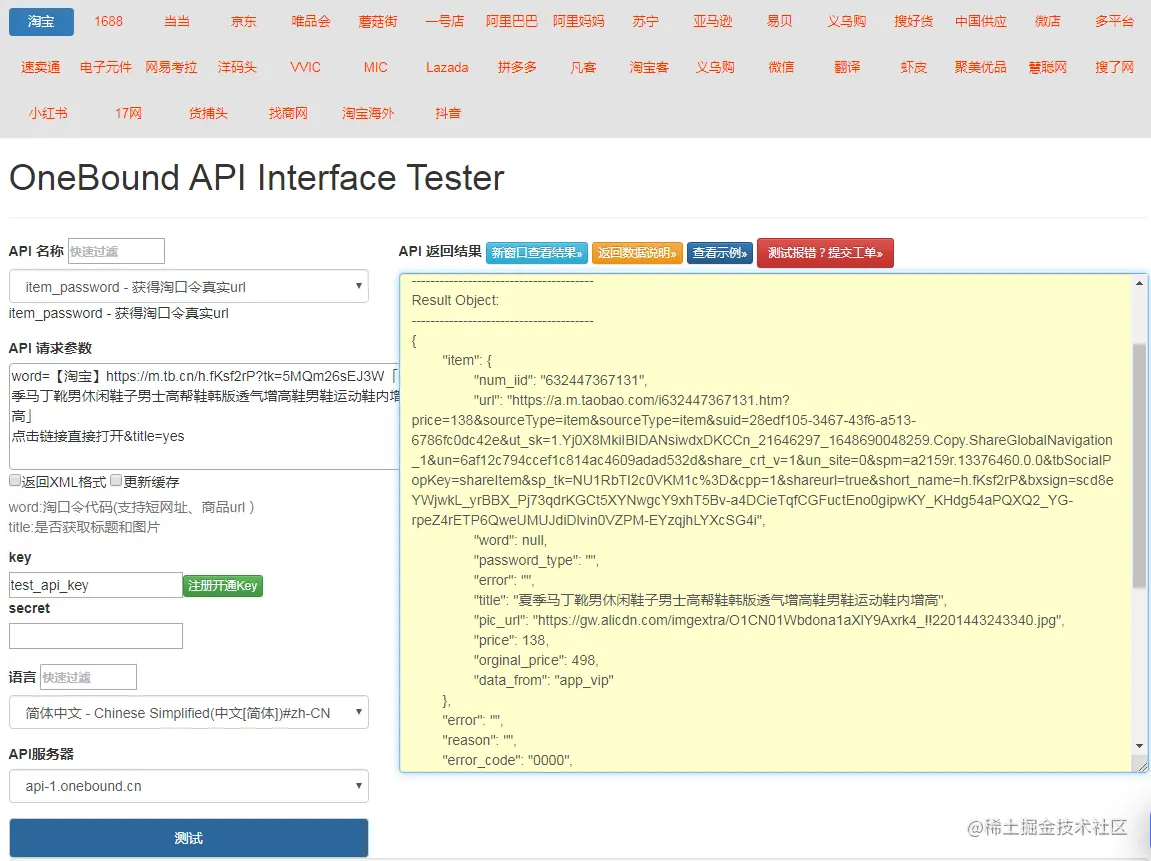
Task: Click the 洋码头 platform link
Action: (x=237, y=68)
